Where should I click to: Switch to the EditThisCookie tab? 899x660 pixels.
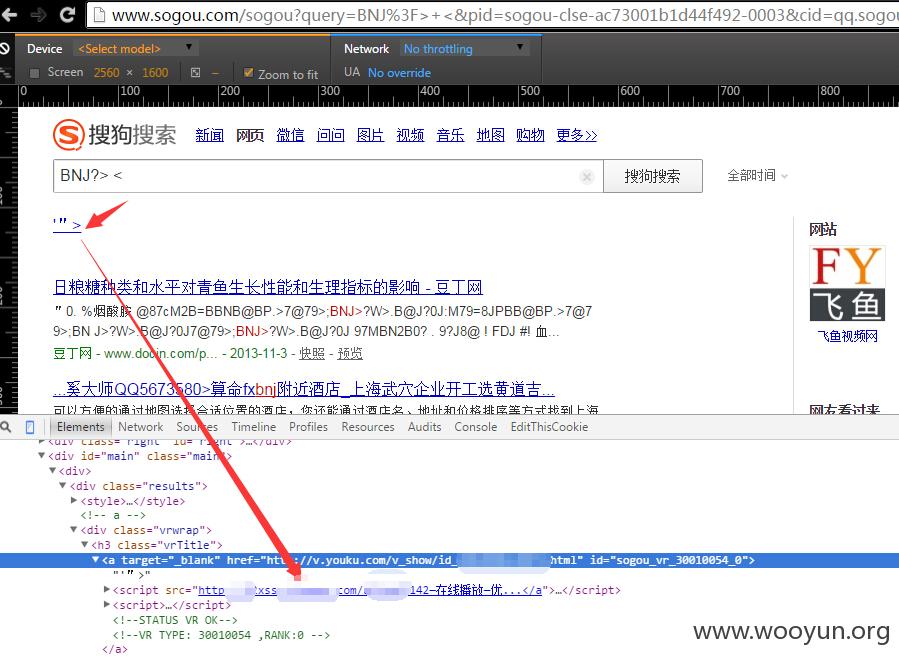[x=549, y=427]
